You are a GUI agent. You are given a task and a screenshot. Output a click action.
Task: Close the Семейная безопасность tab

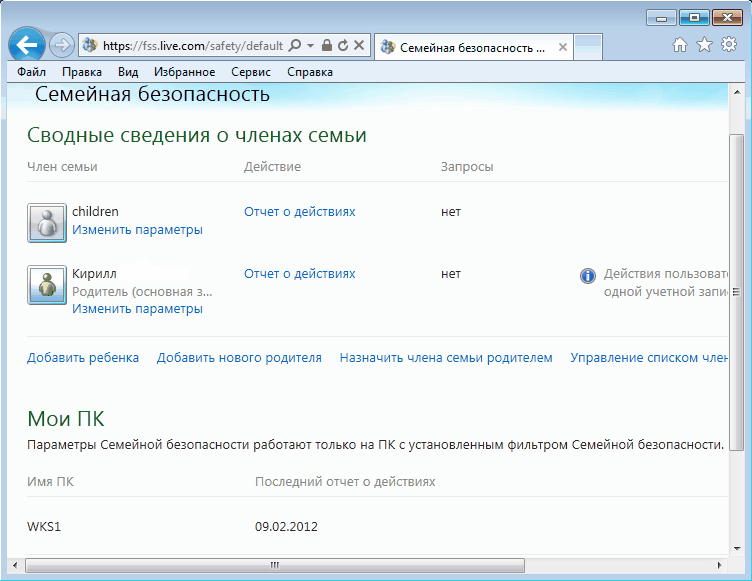(563, 47)
